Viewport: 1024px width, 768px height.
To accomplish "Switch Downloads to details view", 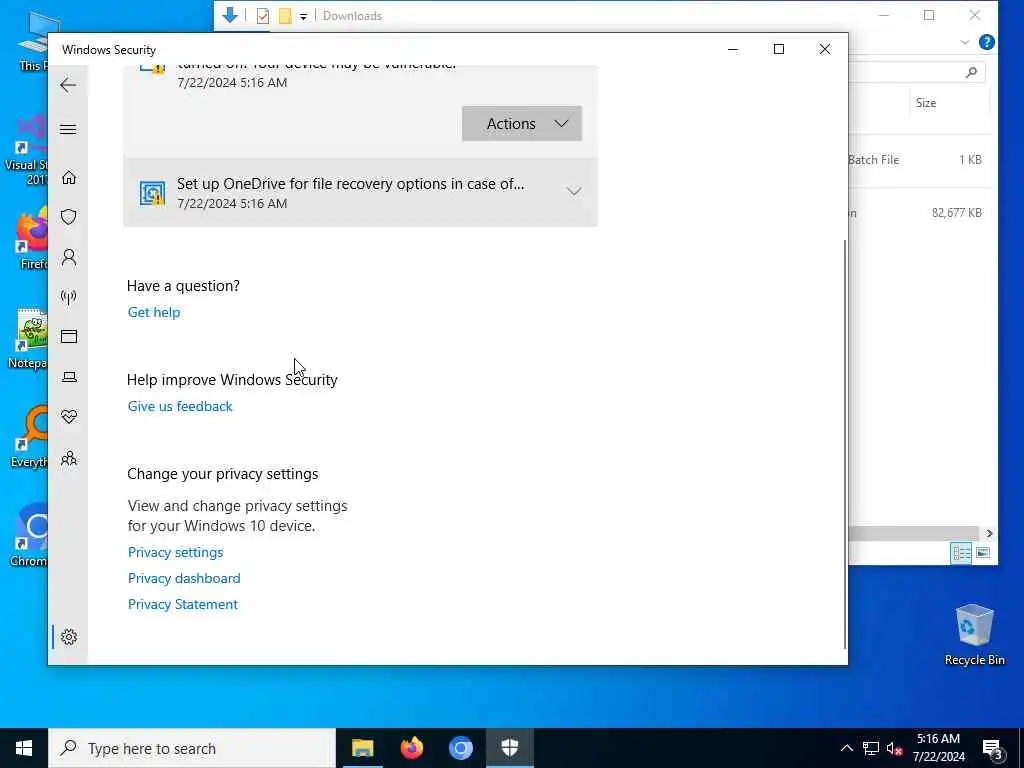I will (x=961, y=553).
